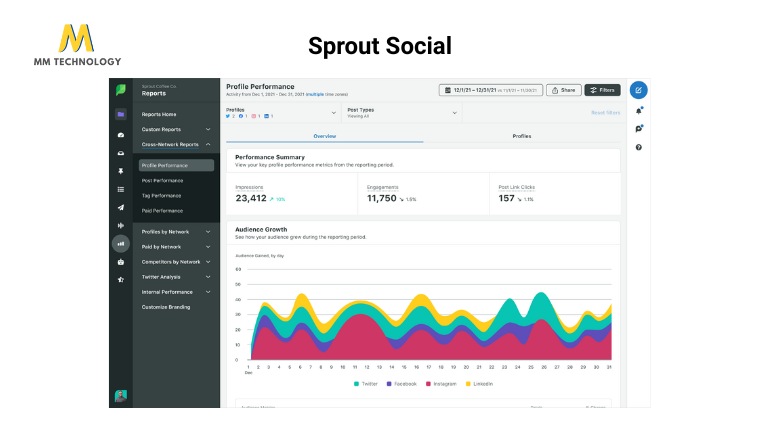Open the messages speech bubble icon

[639, 128]
